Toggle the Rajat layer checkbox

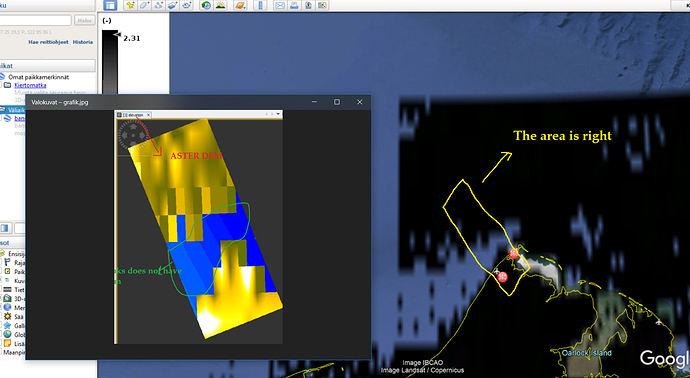[1, 262]
